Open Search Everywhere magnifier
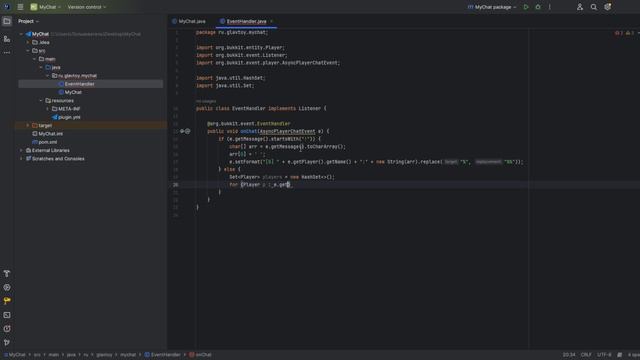 593,7
